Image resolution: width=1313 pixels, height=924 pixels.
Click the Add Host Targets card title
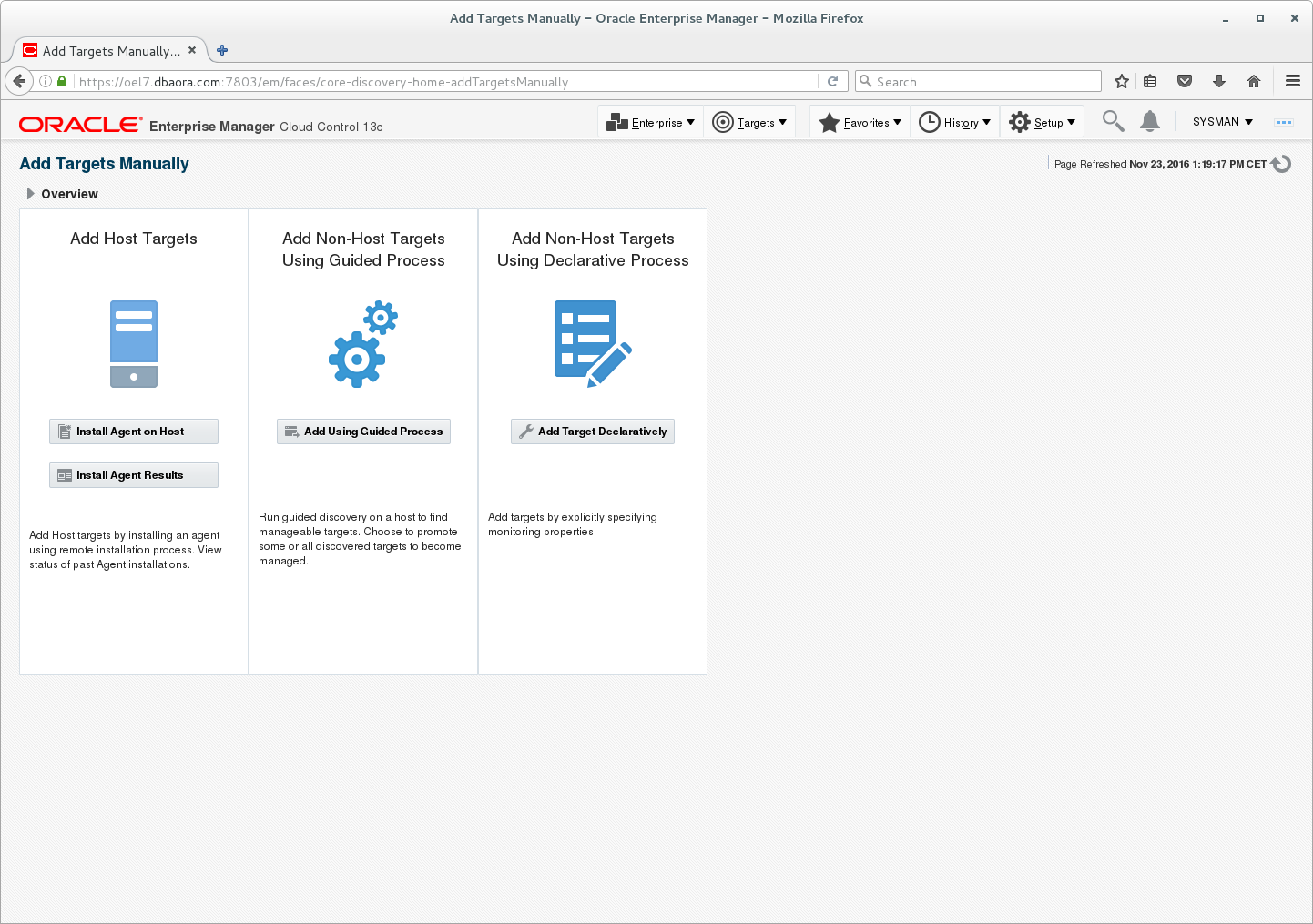(134, 239)
